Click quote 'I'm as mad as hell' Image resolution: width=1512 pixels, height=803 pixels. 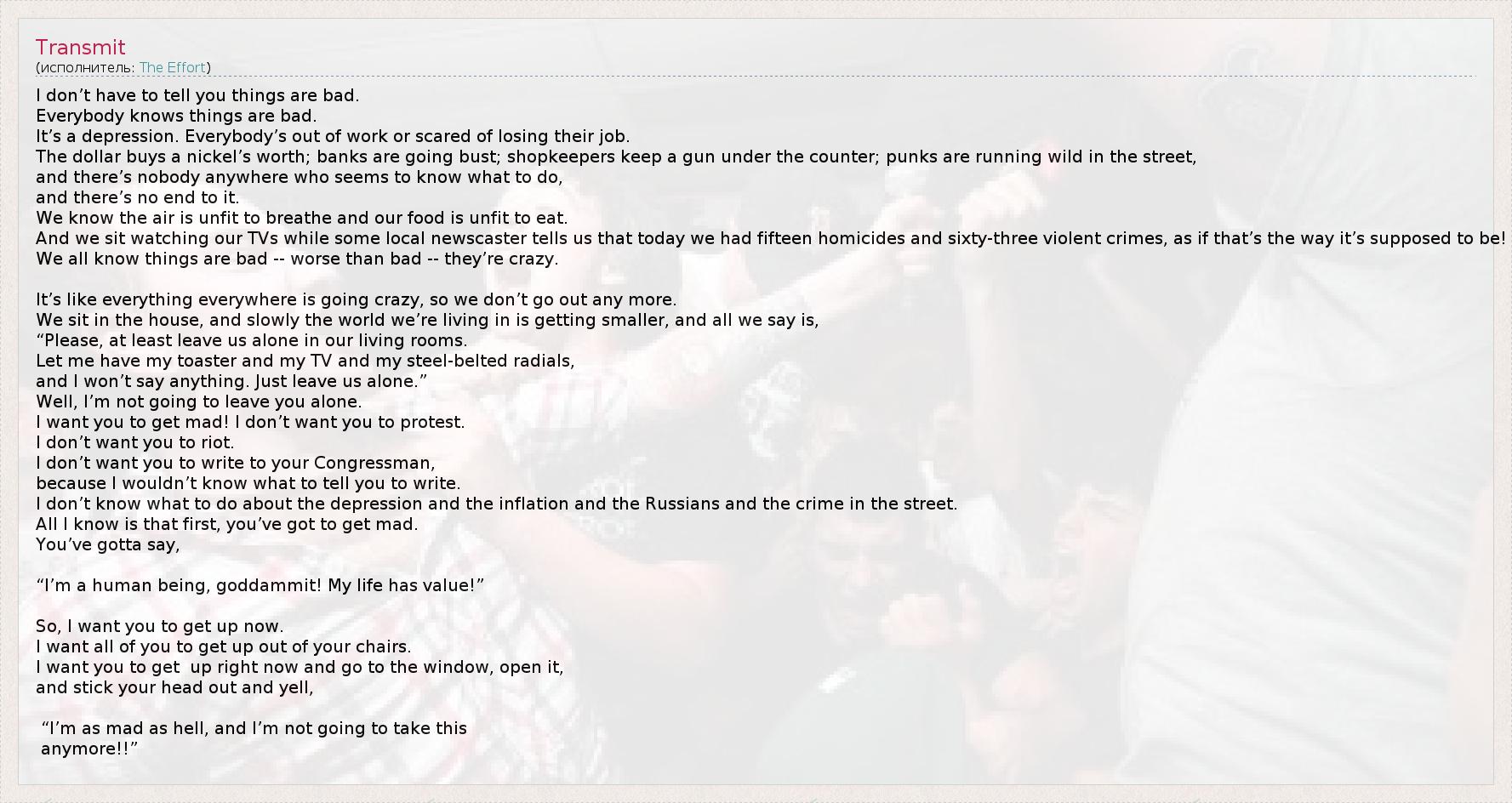point(254,728)
